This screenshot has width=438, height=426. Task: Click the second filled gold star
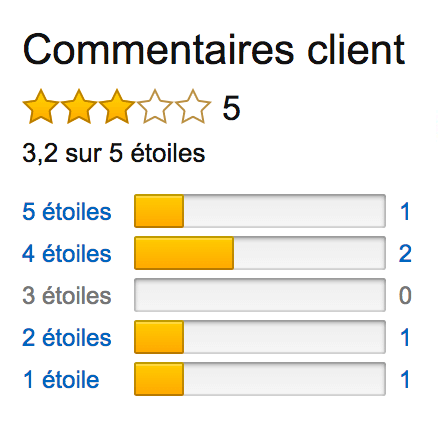coord(79,107)
